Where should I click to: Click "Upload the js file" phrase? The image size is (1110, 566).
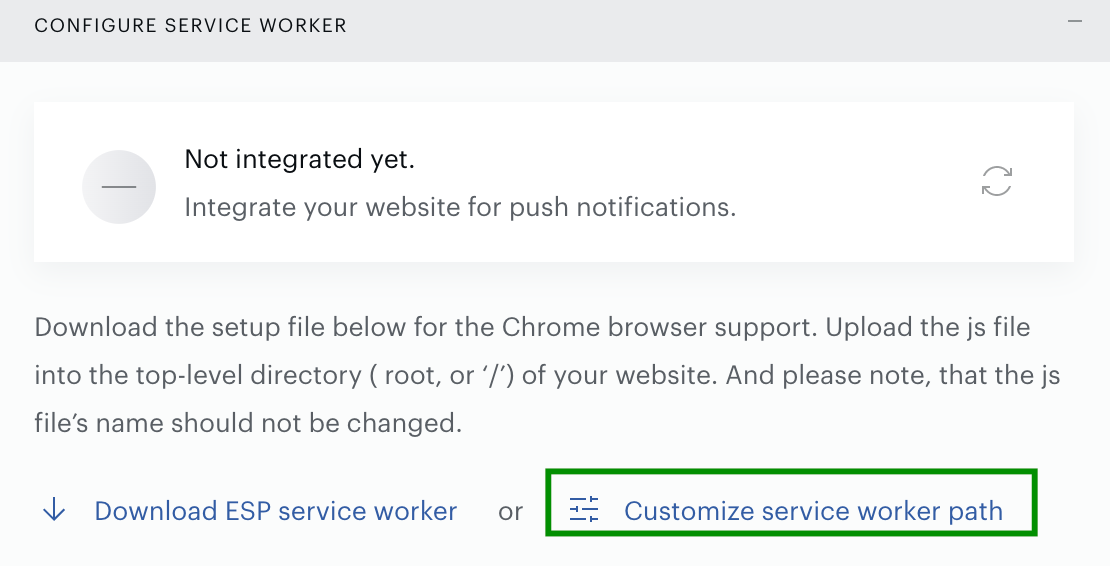928,328
